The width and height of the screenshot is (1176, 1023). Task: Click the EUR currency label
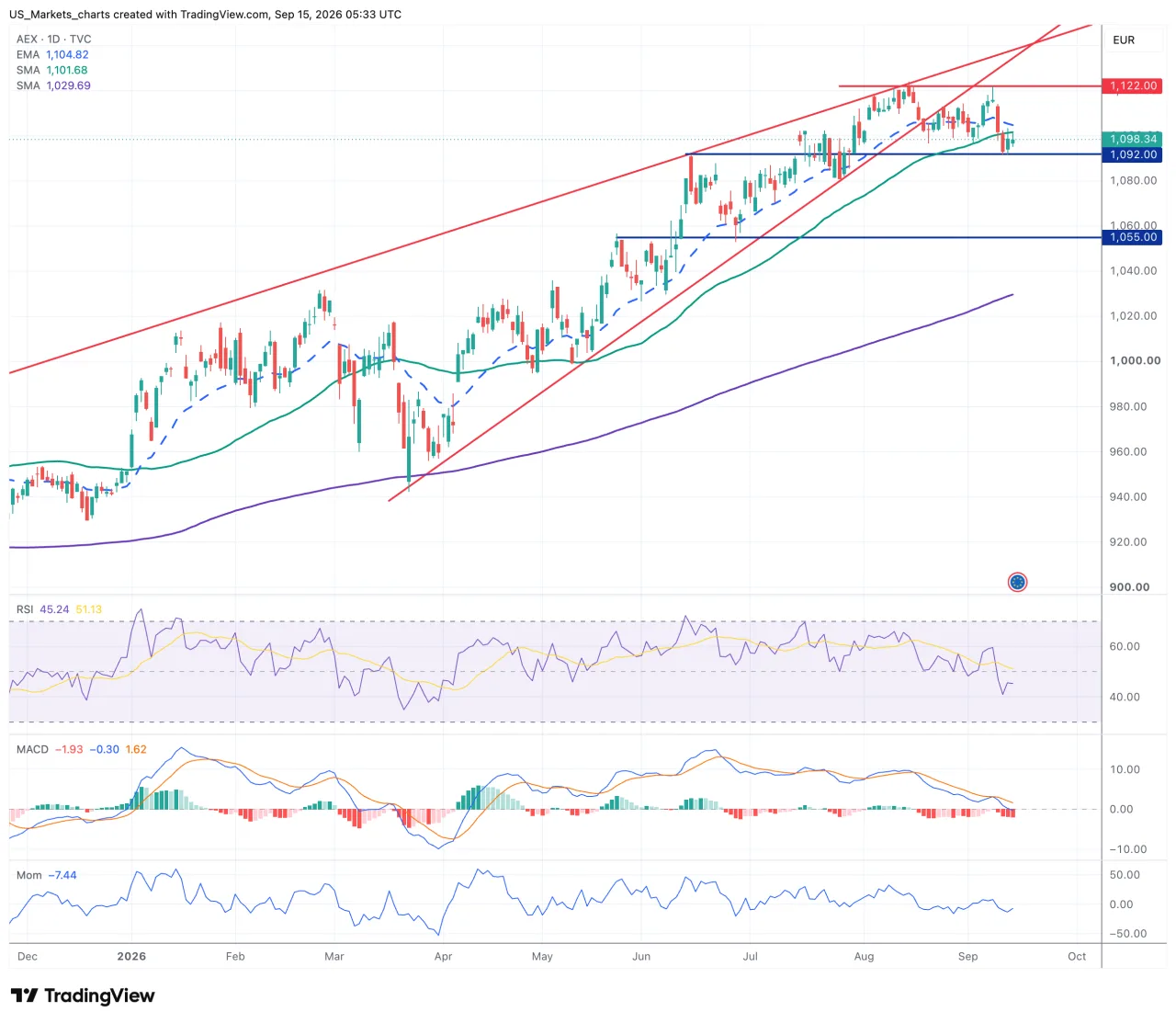click(1124, 40)
